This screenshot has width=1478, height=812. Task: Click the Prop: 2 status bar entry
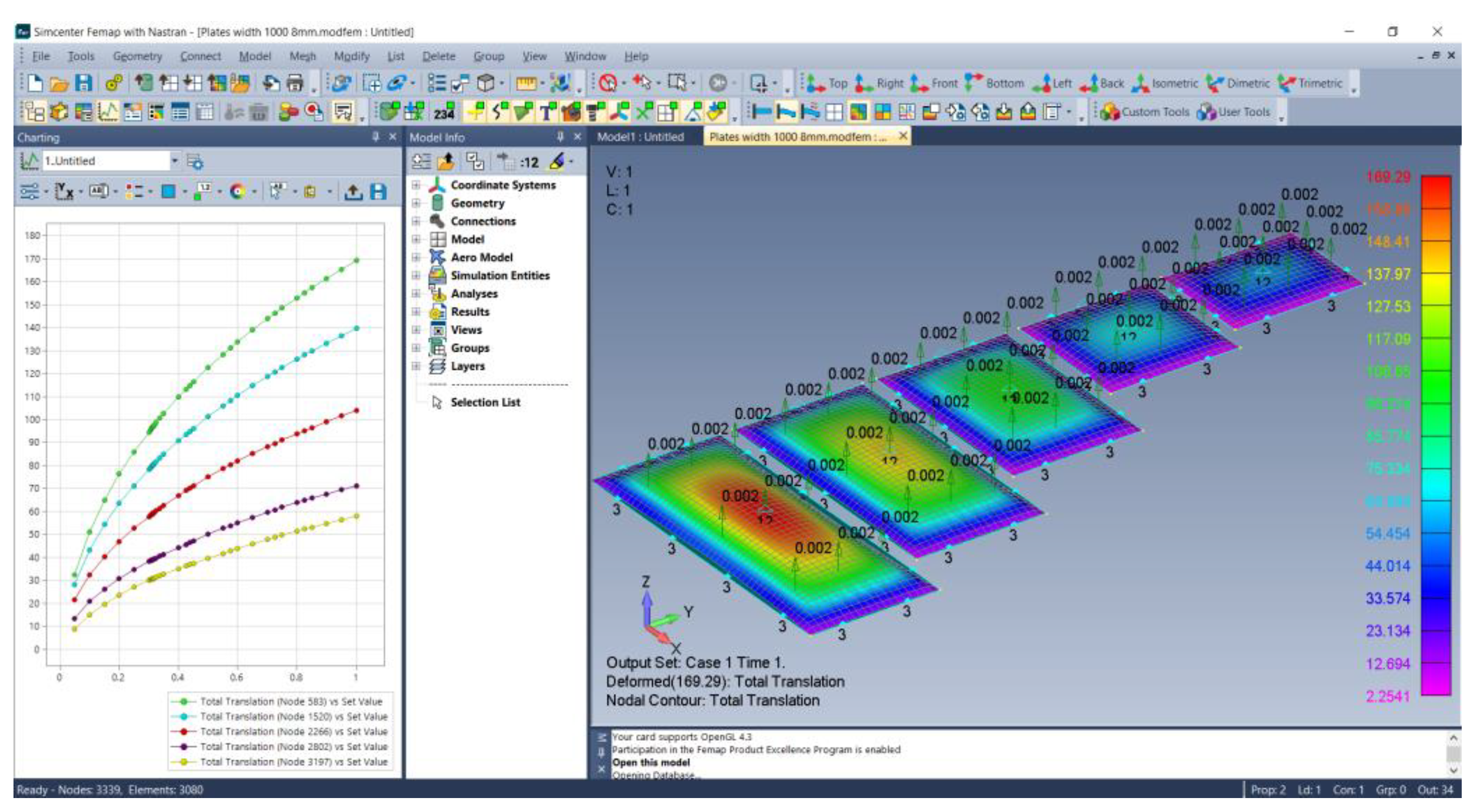click(x=1268, y=790)
